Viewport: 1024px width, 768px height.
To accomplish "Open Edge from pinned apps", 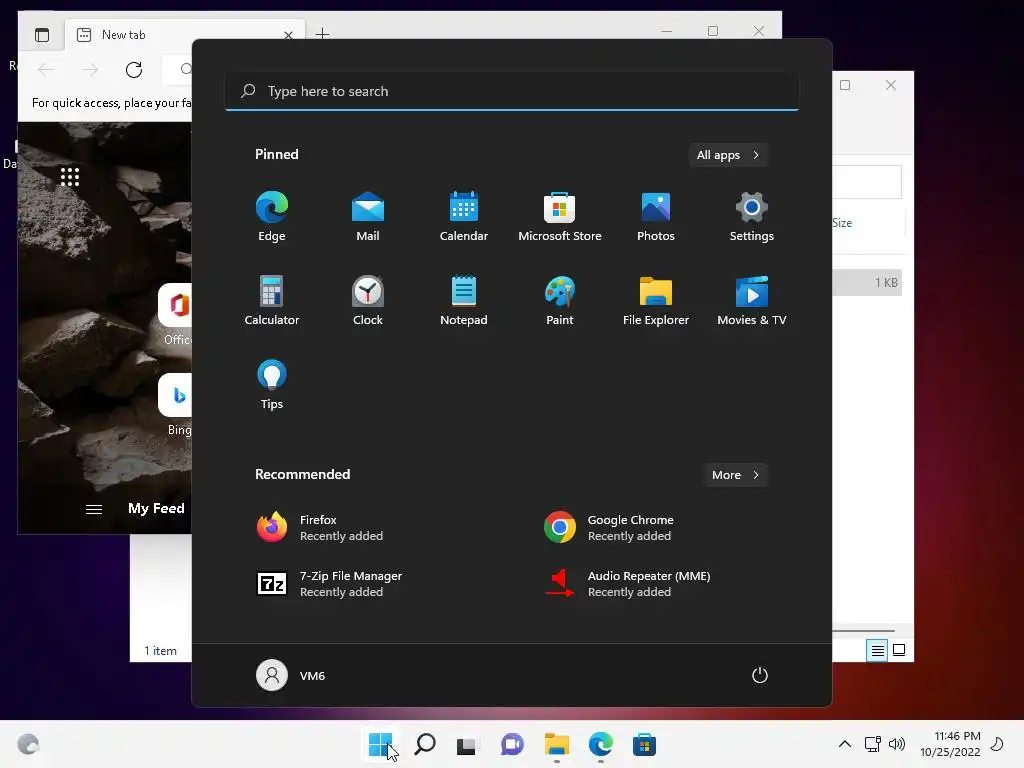I will pos(272,217).
